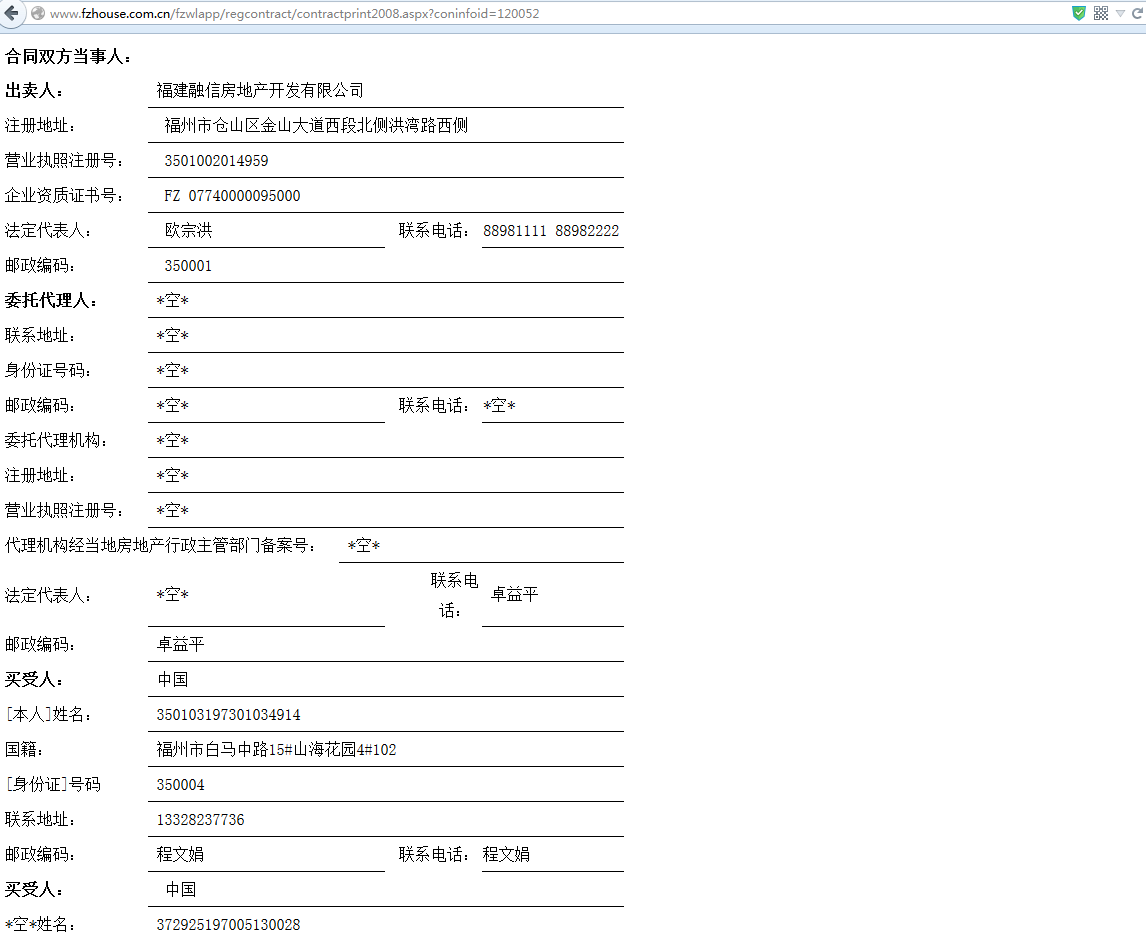Click the globe site icon in address bar

point(38,13)
